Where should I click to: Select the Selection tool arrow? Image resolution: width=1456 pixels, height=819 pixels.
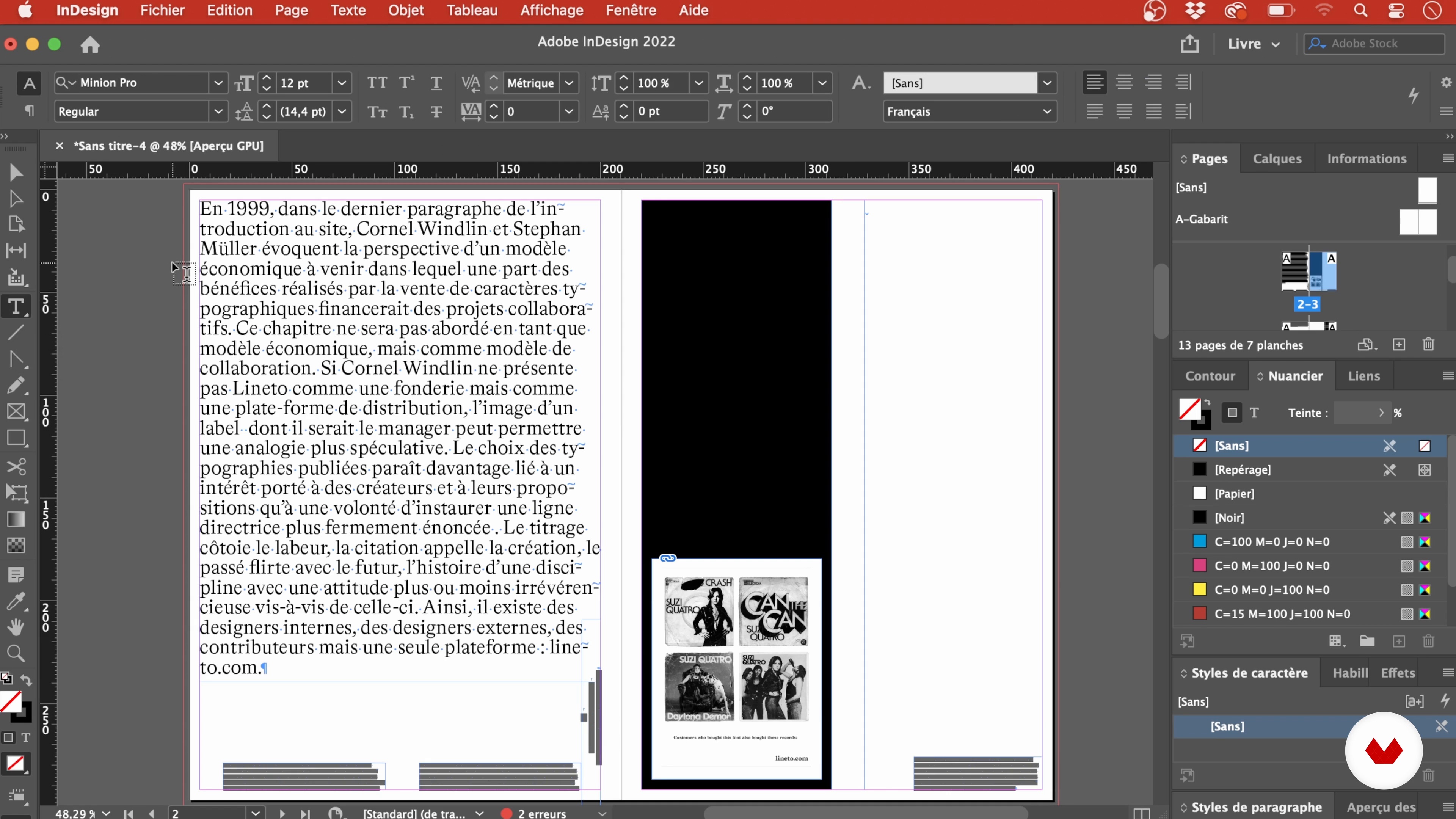(16, 173)
